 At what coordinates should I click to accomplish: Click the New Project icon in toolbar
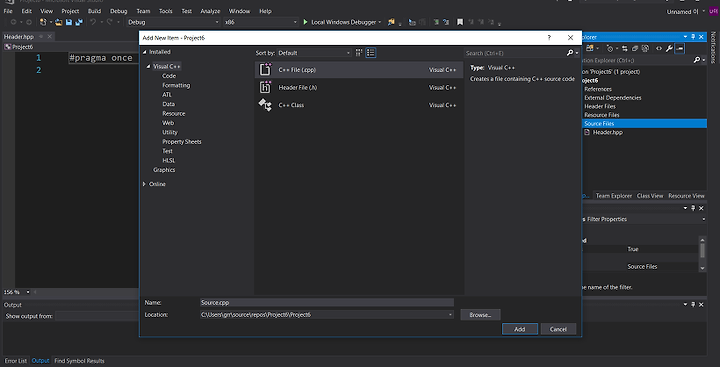43,22
